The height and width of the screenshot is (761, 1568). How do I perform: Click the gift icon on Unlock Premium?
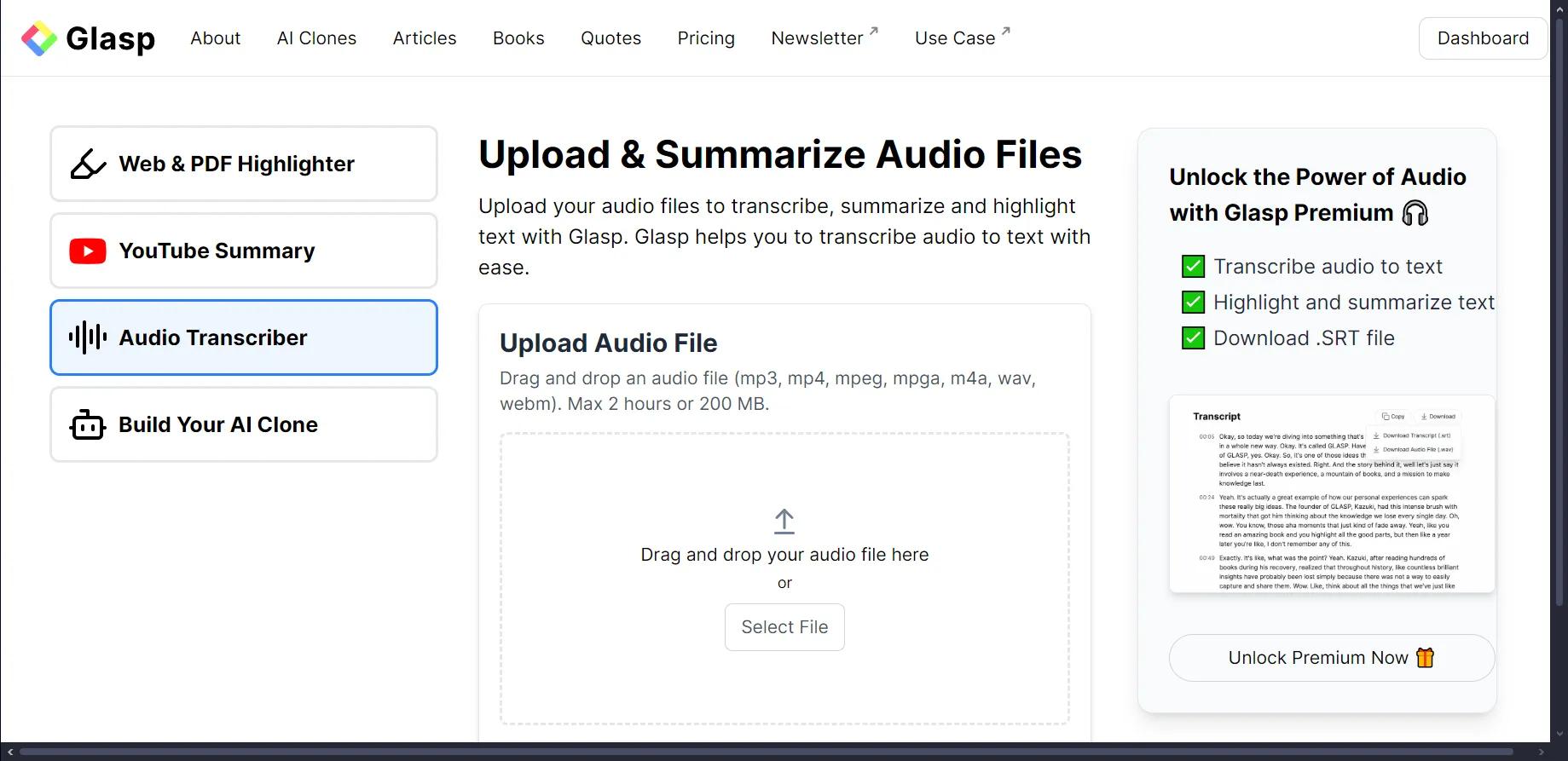point(1426,658)
